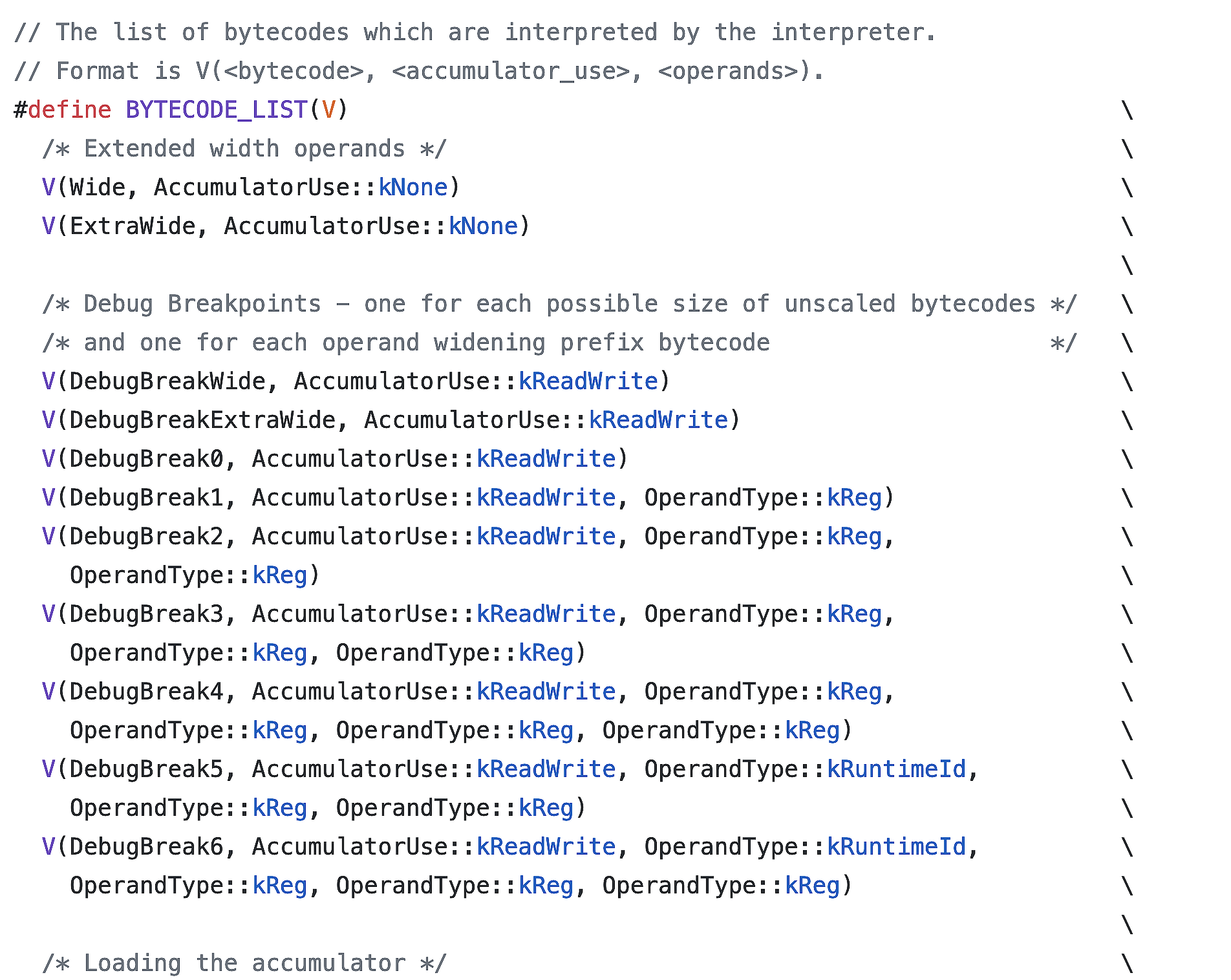Click kReadWrite on the DebugBreakExtraWide line
Image resolution: width=1231 pixels, height=980 pixels.
click(658, 420)
